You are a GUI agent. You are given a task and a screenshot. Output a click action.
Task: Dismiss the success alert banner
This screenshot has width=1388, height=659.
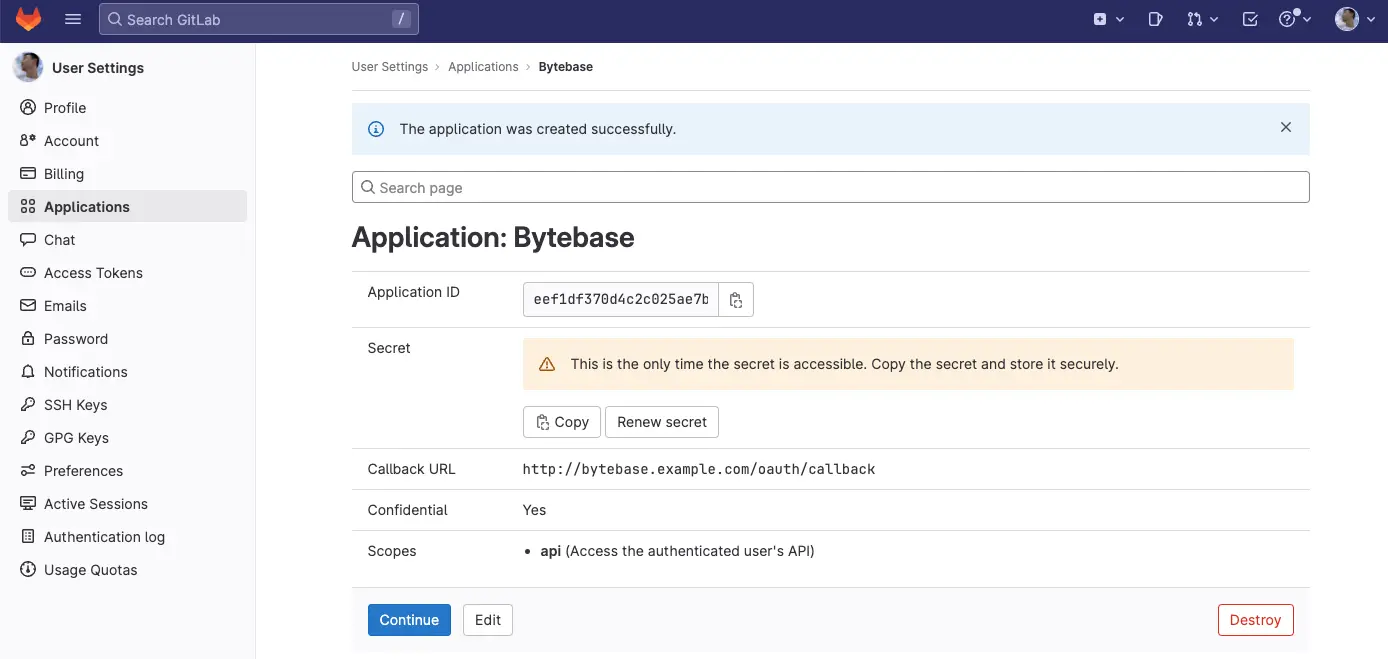tap(1286, 127)
